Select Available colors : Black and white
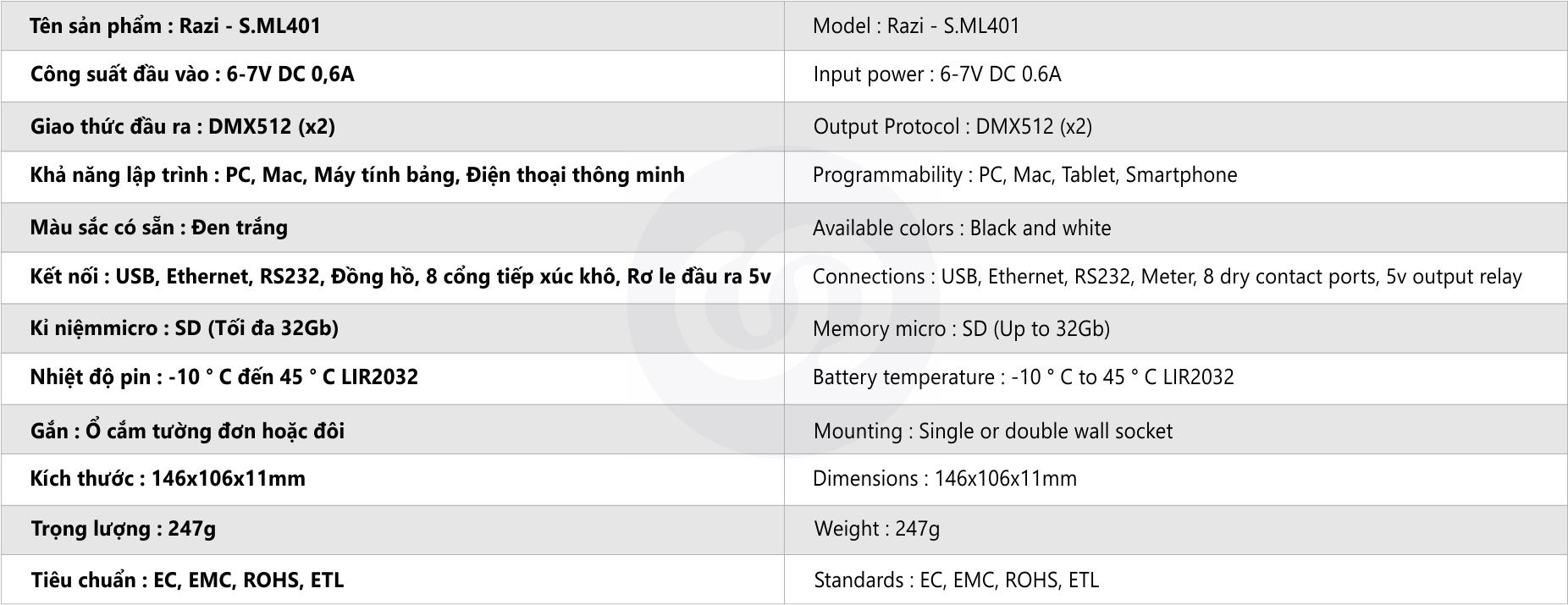The width and height of the screenshot is (1568, 605). (962, 228)
